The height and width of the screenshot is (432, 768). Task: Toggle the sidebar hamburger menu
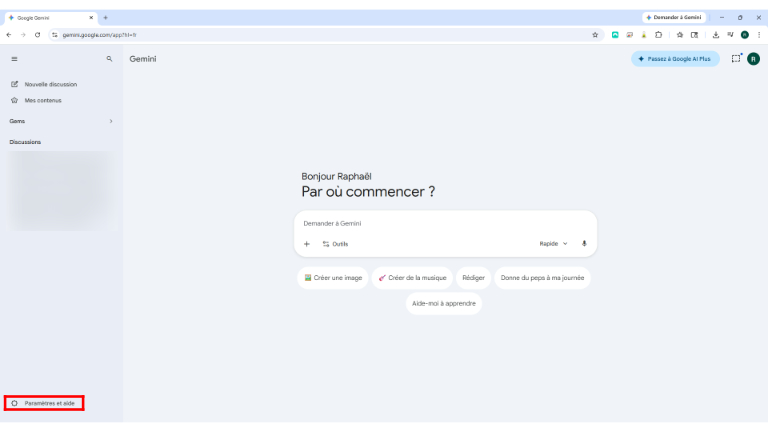(14, 59)
